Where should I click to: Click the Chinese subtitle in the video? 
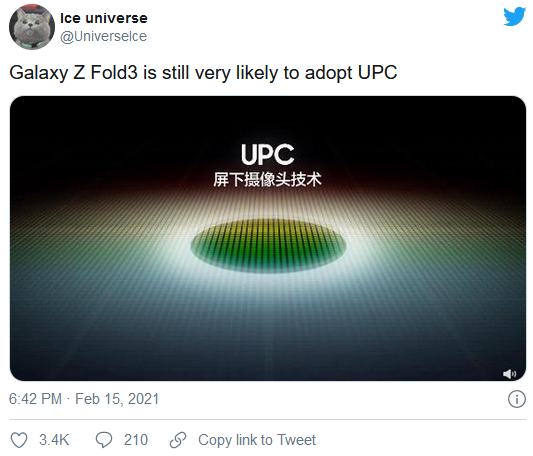[268, 180]
